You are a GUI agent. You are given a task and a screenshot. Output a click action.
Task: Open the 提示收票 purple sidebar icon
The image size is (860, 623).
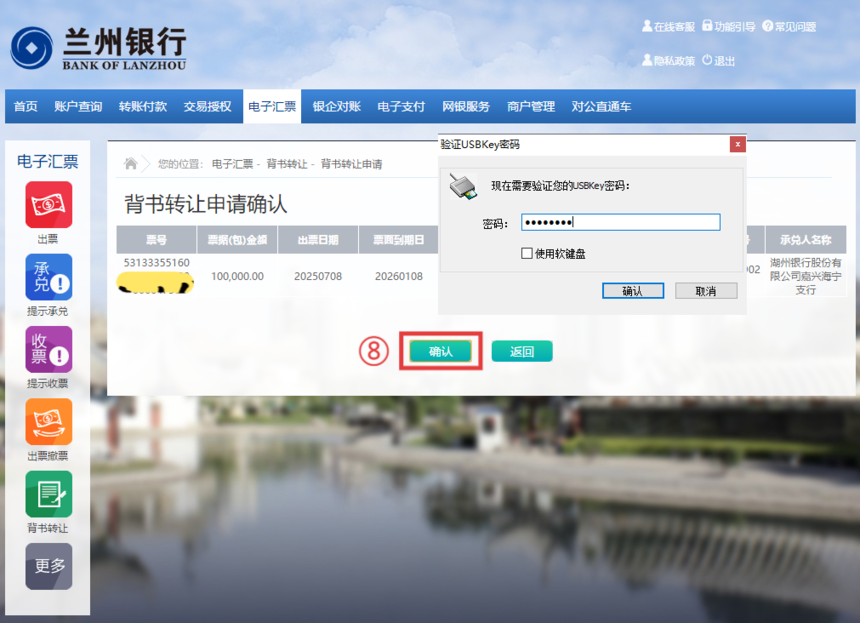pos(49,349)
